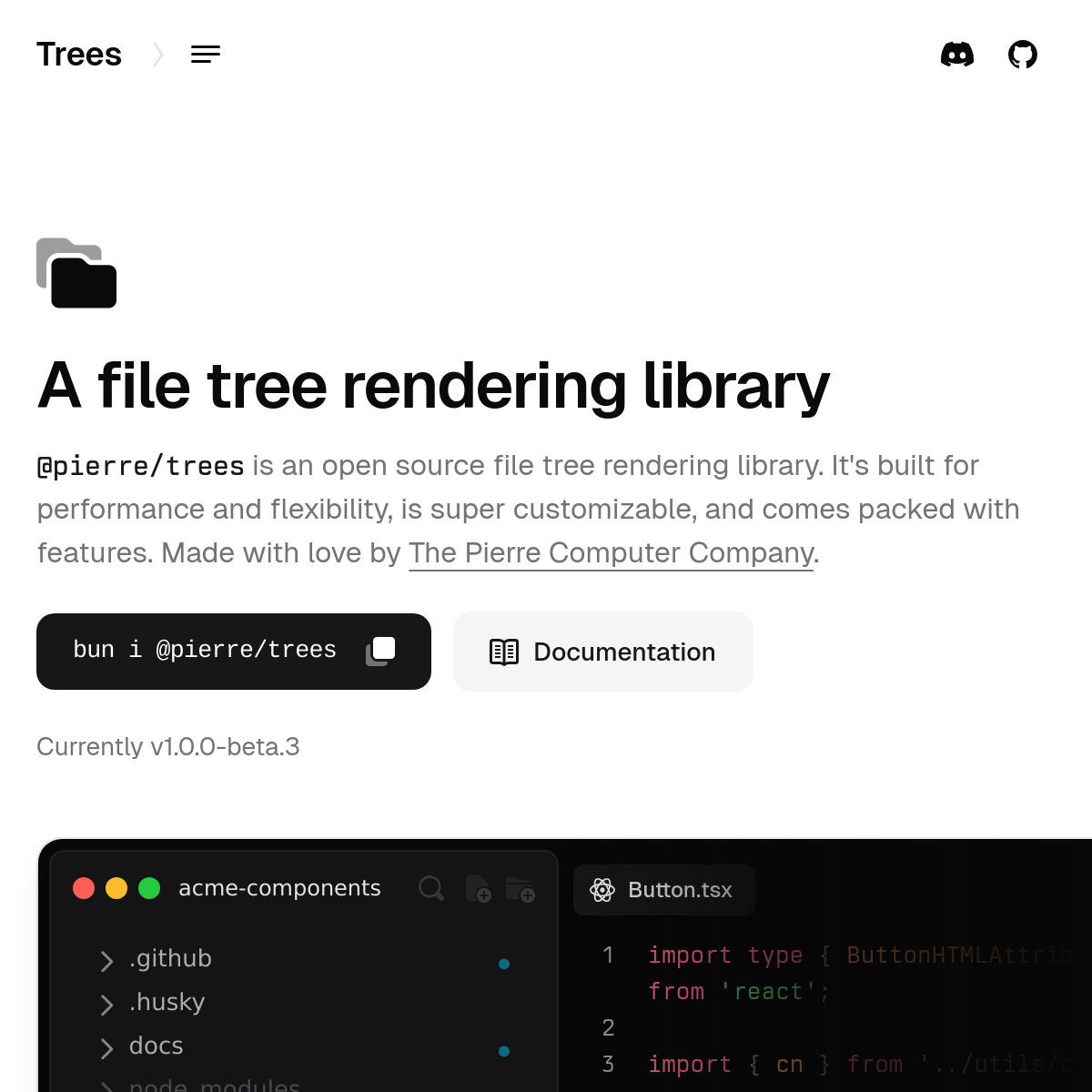Click the blue status dot beside docs

click(x=504, y=1051)
